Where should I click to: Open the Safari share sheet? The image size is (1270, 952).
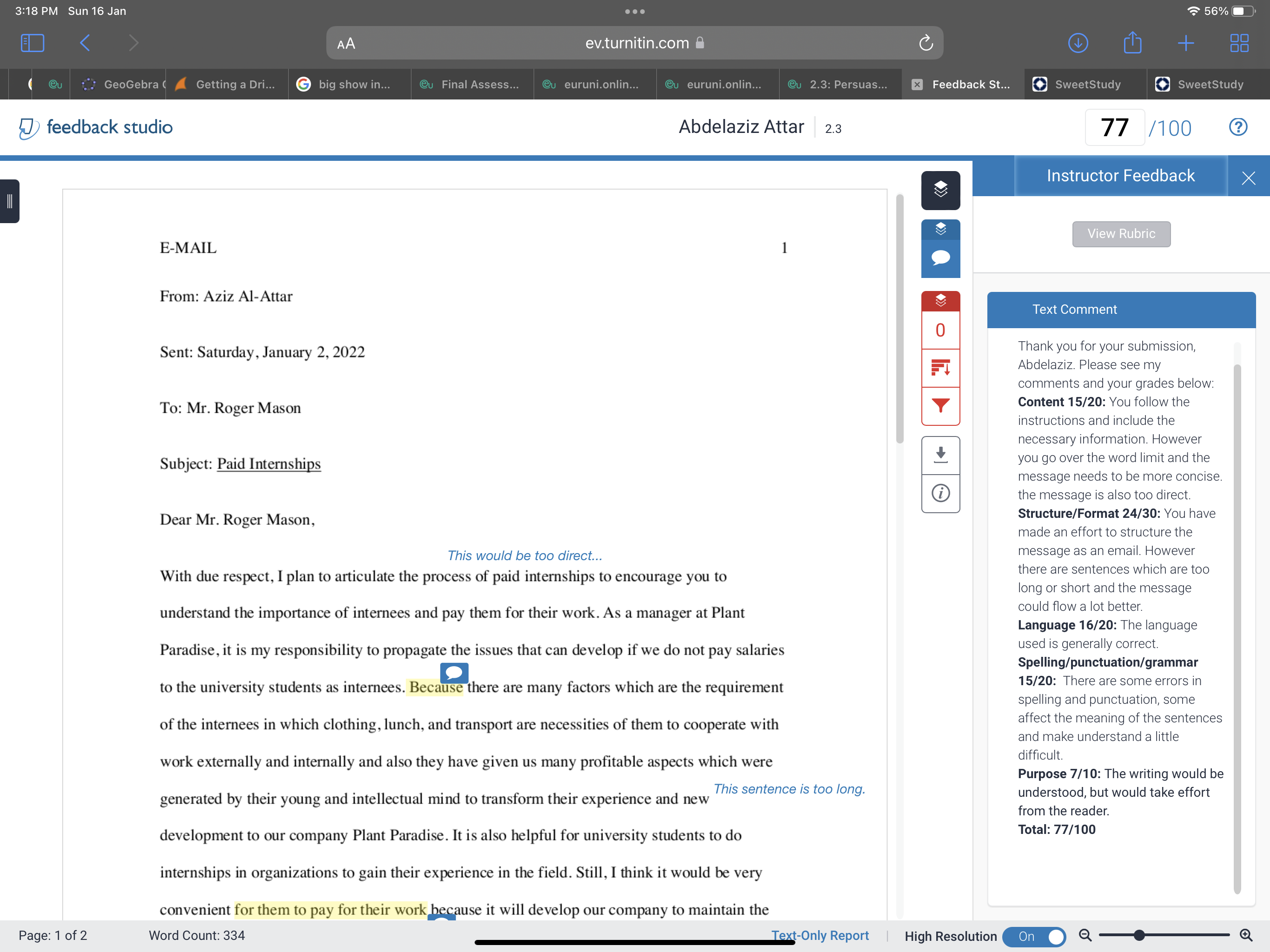pyautogui.click(x=1132, y=42)
